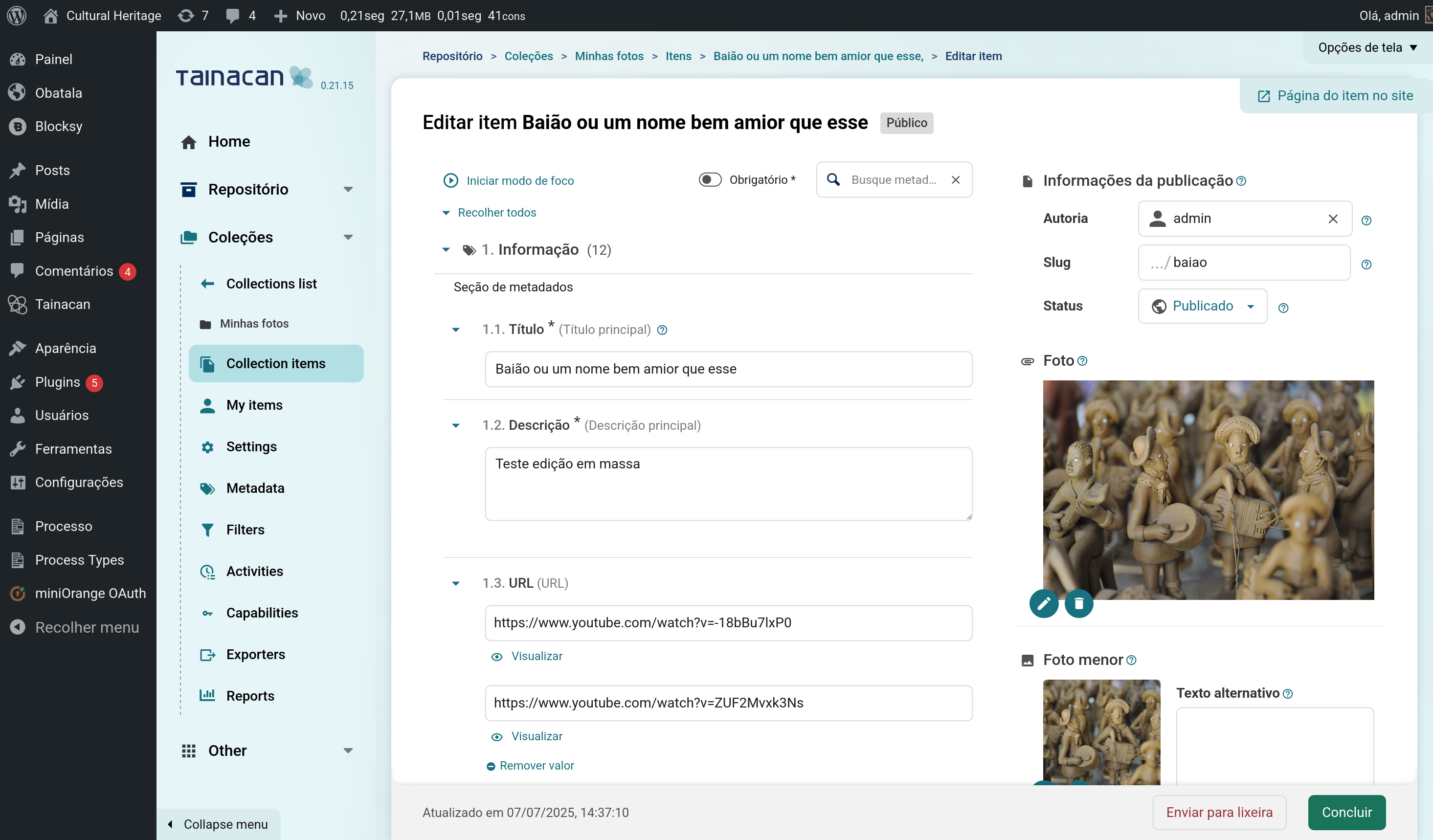Open Opções de tela dropdown

pos(1366,47)
